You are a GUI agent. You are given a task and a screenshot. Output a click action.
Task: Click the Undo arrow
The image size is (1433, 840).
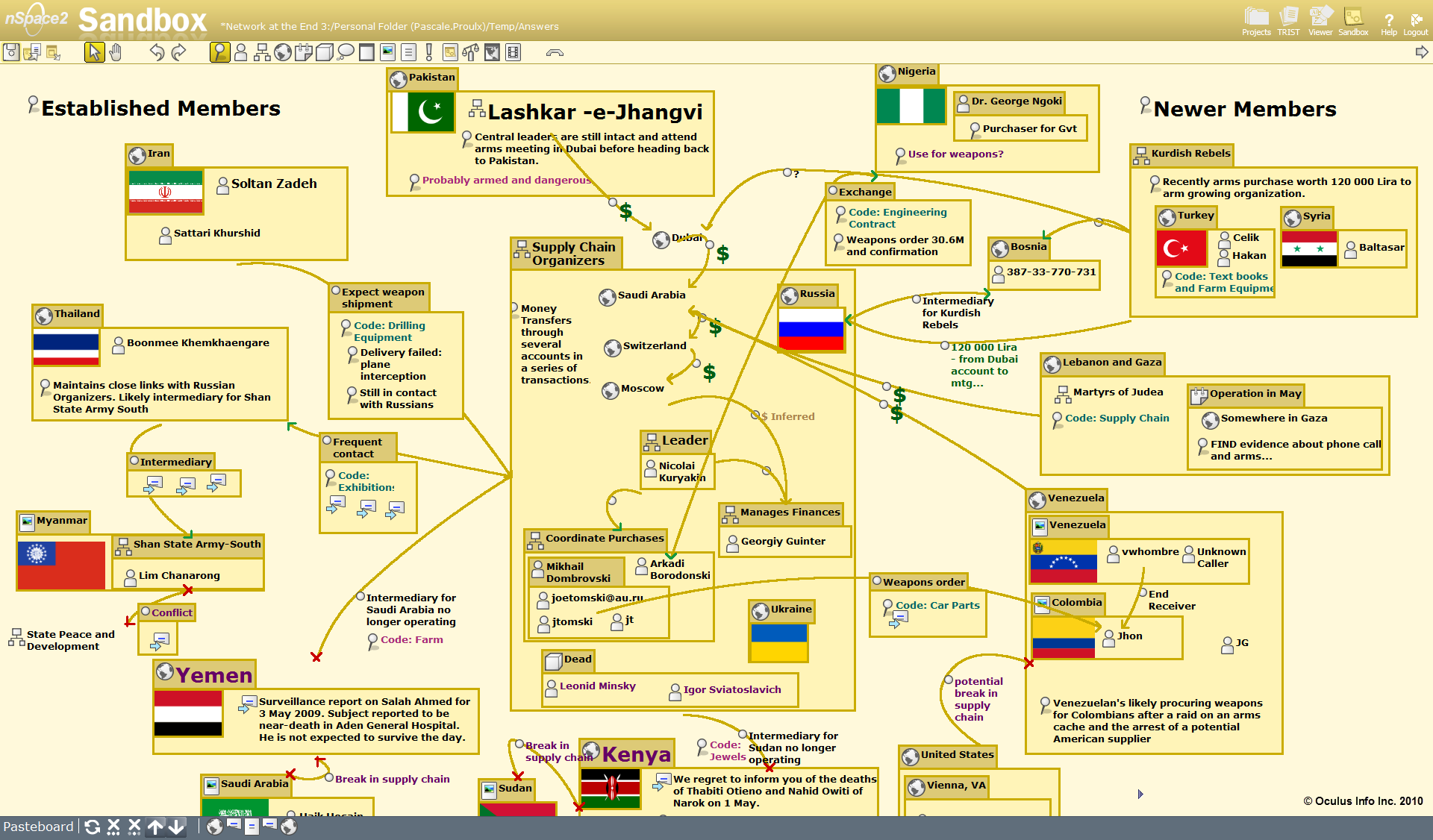[157, 52]
